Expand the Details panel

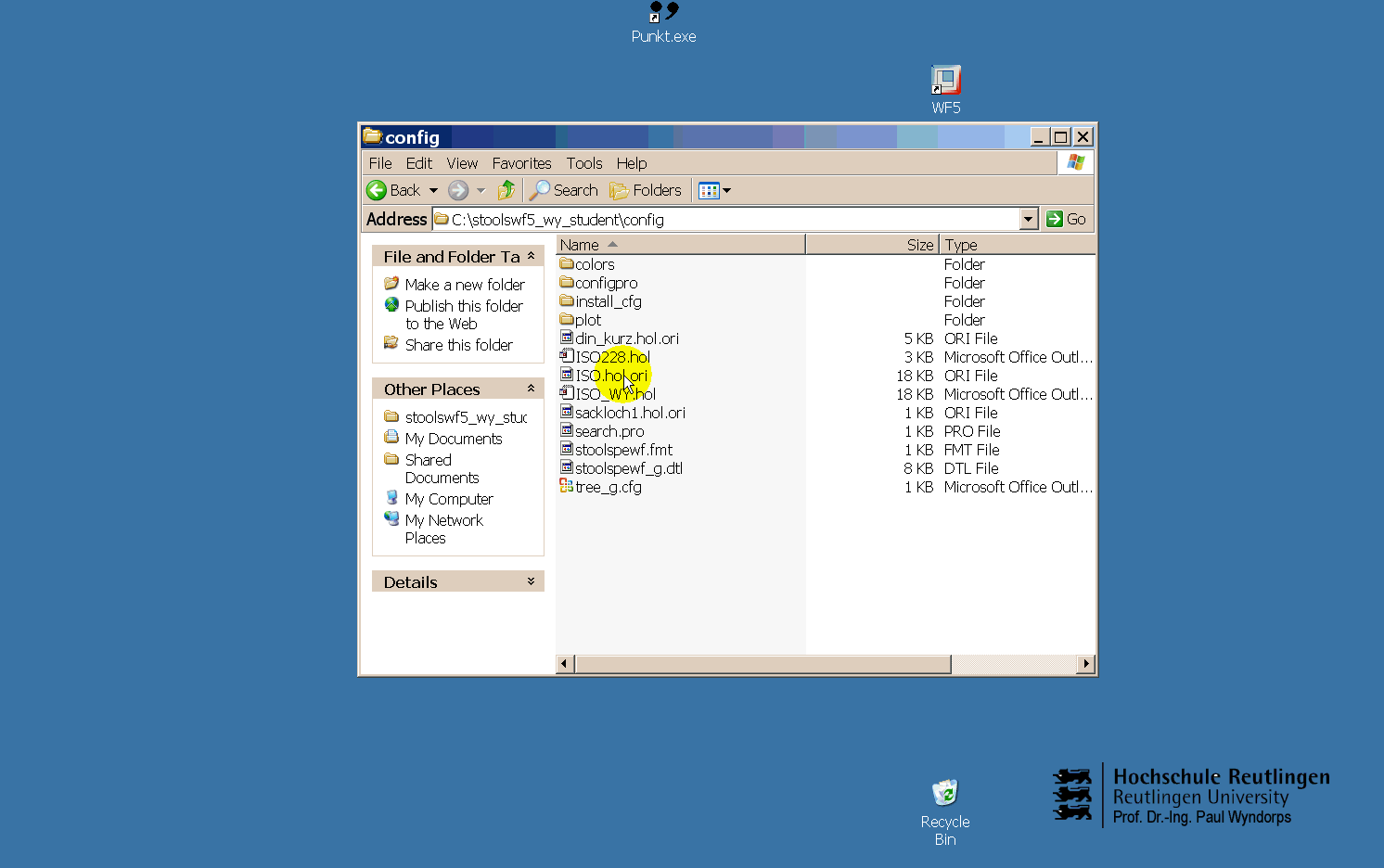coord(531,581)
